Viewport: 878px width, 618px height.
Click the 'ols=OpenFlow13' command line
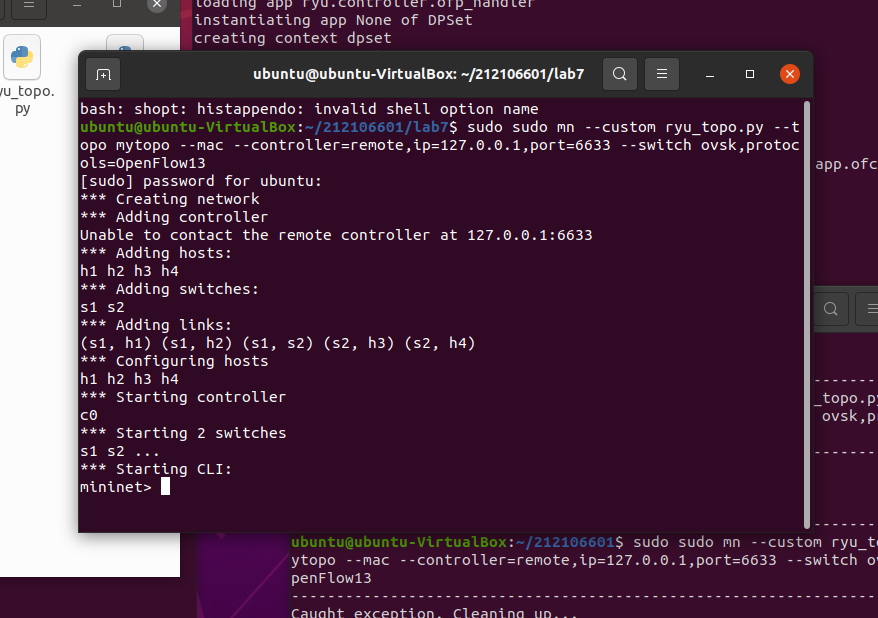143,163
